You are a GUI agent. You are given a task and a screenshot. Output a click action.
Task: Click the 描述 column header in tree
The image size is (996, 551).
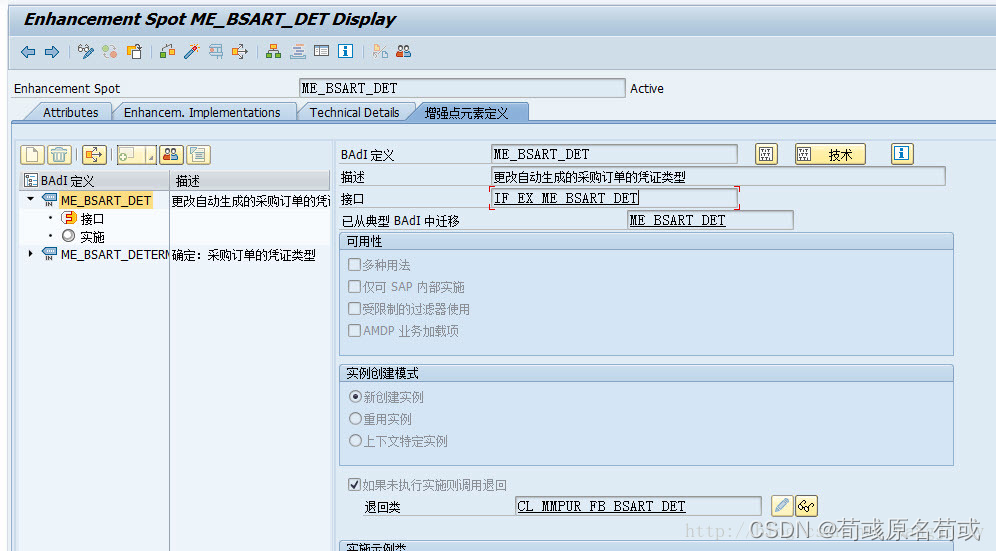tap(250, 180)
